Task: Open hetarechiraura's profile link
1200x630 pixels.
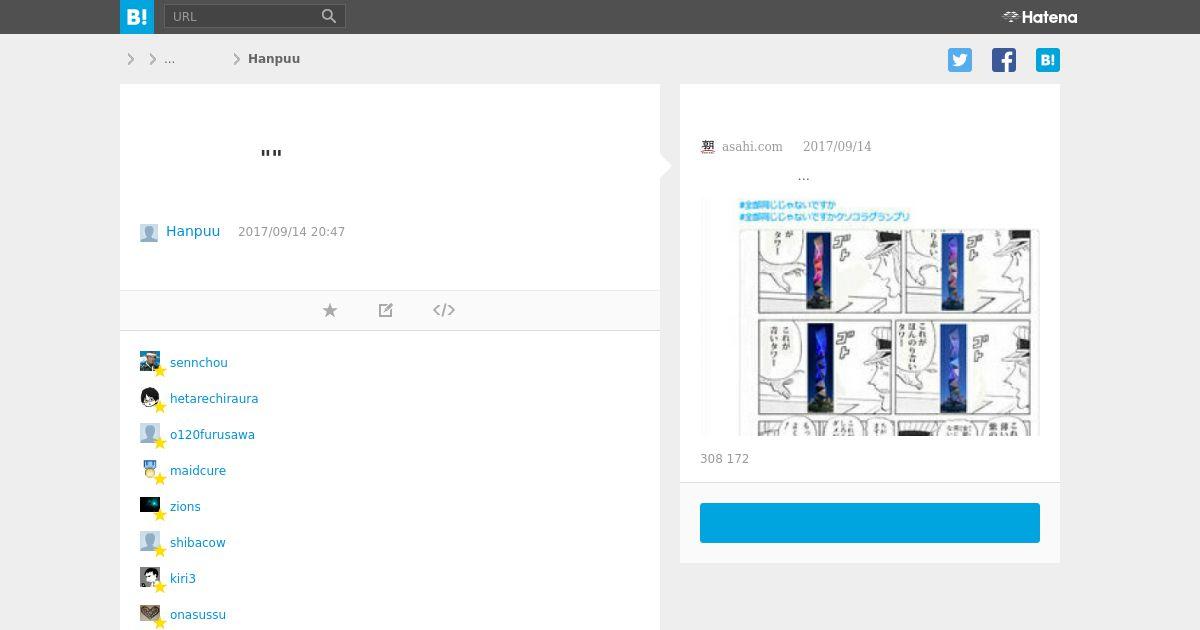Action: 214,399
